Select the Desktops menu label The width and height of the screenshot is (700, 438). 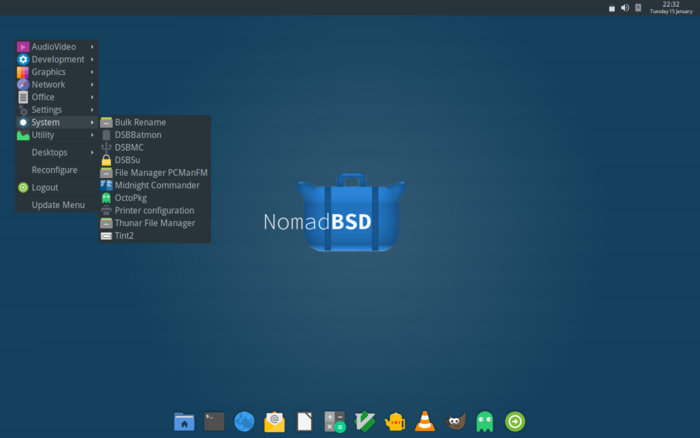coord(50,153)
